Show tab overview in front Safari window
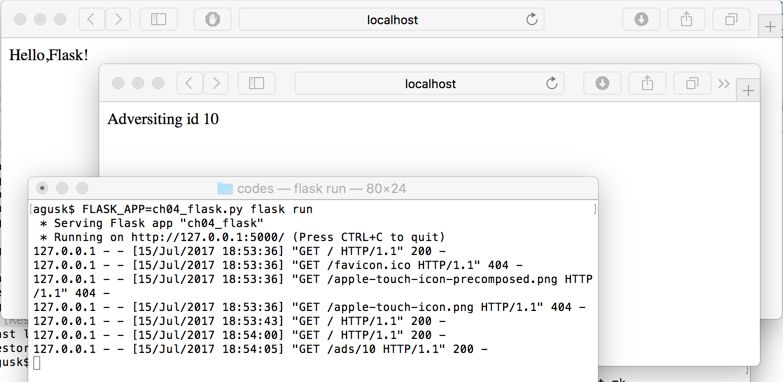 (692, 83)
